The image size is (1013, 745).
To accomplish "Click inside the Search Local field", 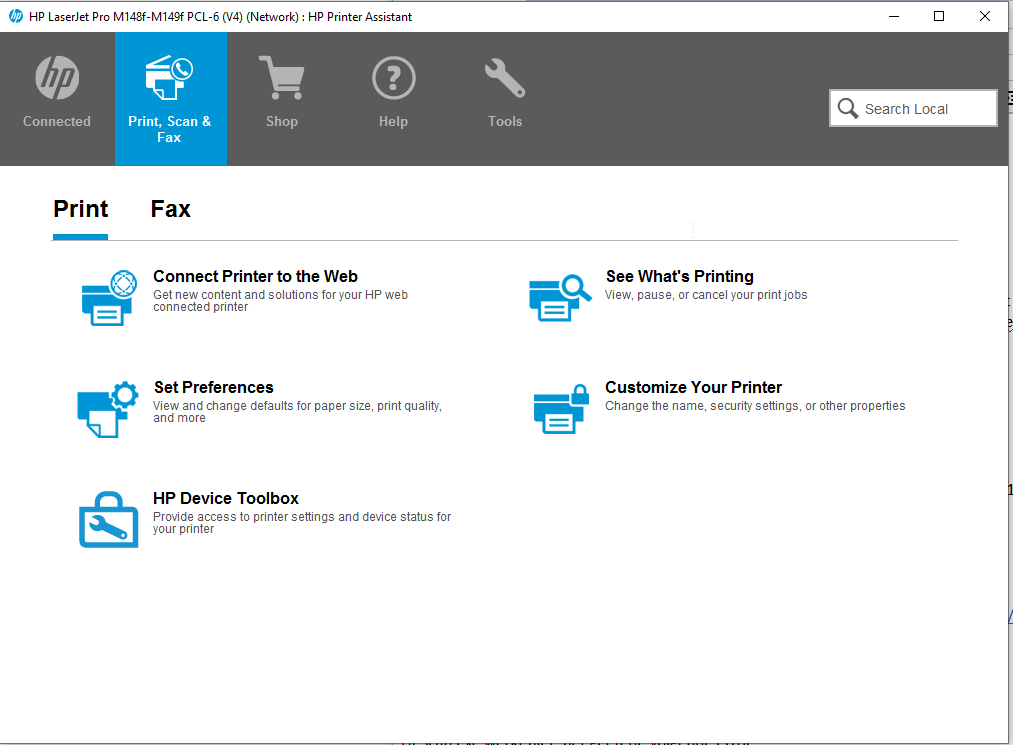I will [920, 108].
